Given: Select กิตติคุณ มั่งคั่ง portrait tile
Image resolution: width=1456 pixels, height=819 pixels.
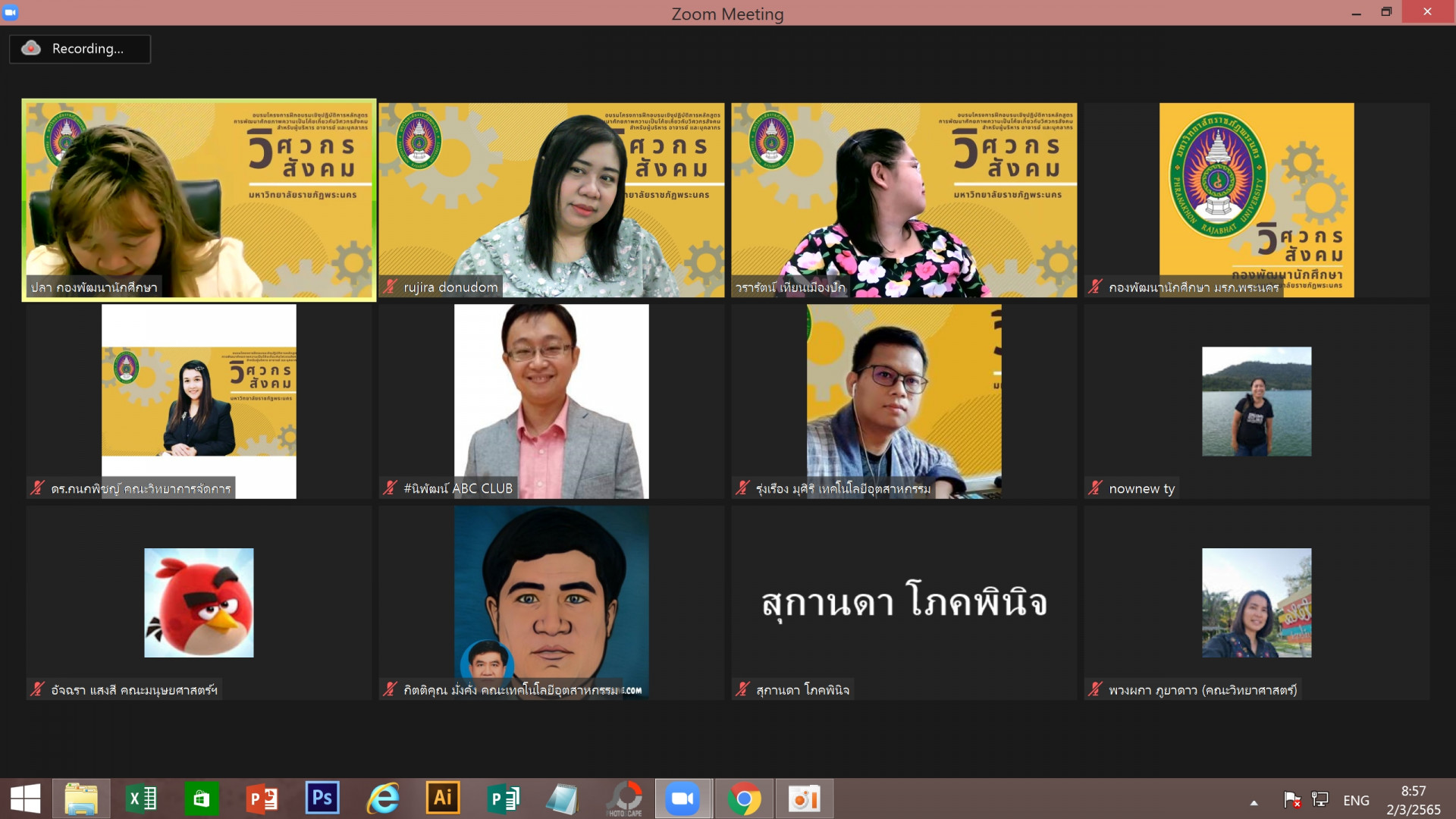Looking at the screenshot, I should pos(551,603).
